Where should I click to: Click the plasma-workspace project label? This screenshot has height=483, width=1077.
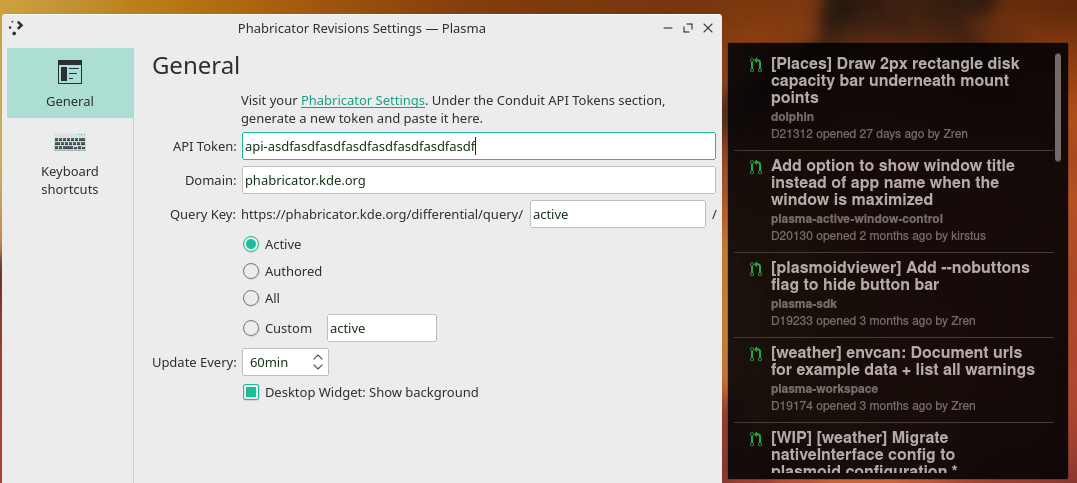click(824, 390)
